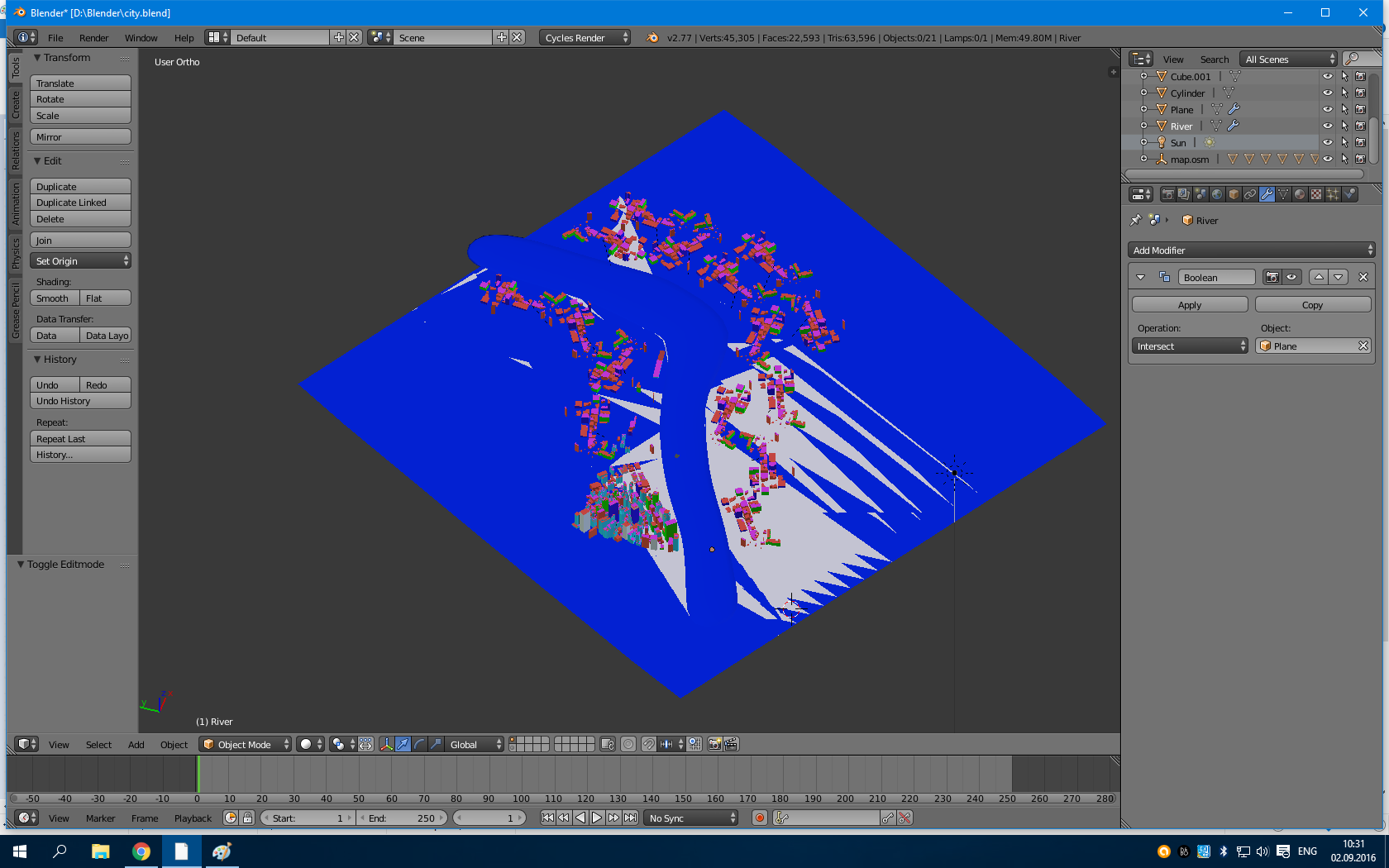Switch to the Create tool shelf tab
Image resolution: width=1389 pixels, height=868 pixels.
15,105
